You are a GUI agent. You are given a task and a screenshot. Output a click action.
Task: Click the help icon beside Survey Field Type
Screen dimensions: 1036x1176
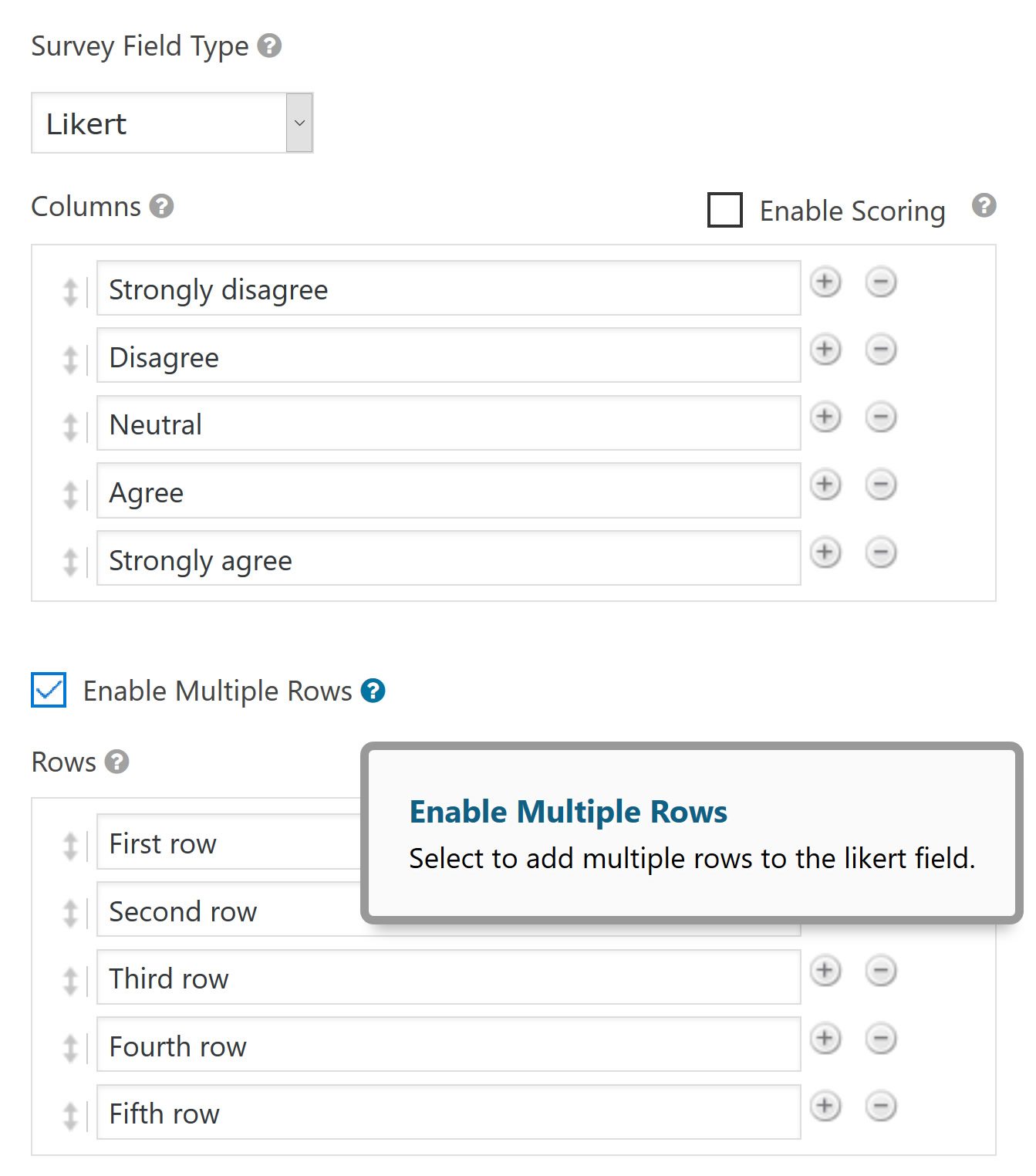(x=269, y=46)
